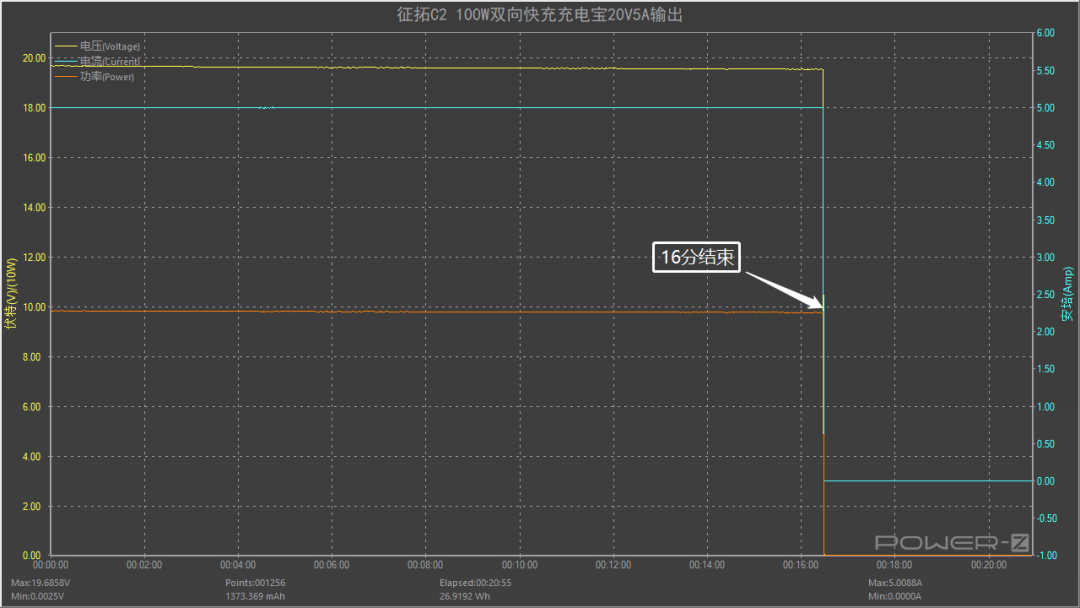Click the 8.00 tick on voltage axis
The width and height of the screenshot is (1080, 608).
tap(32, 357)
